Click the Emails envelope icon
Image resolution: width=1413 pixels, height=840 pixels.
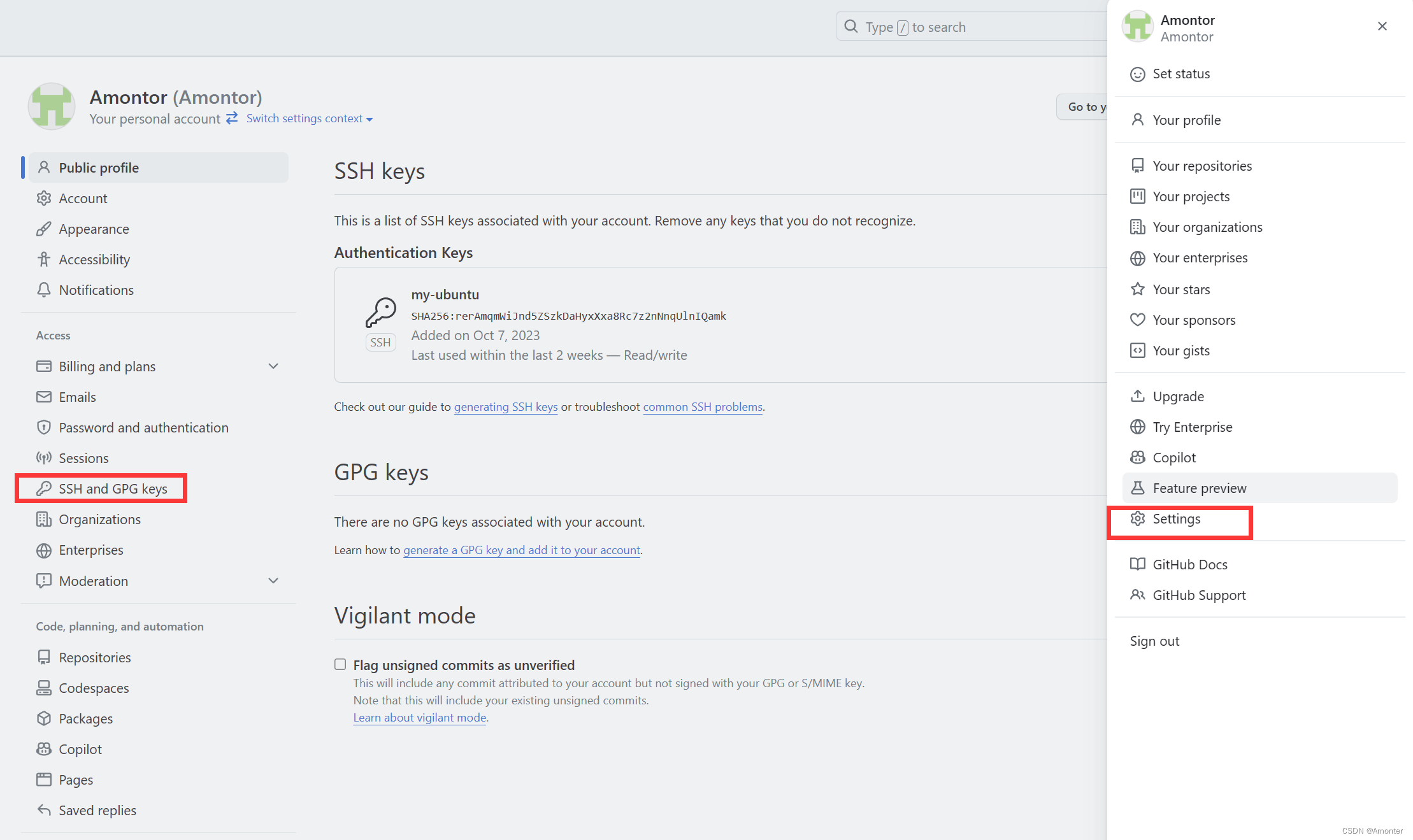[x=44, y=397]
